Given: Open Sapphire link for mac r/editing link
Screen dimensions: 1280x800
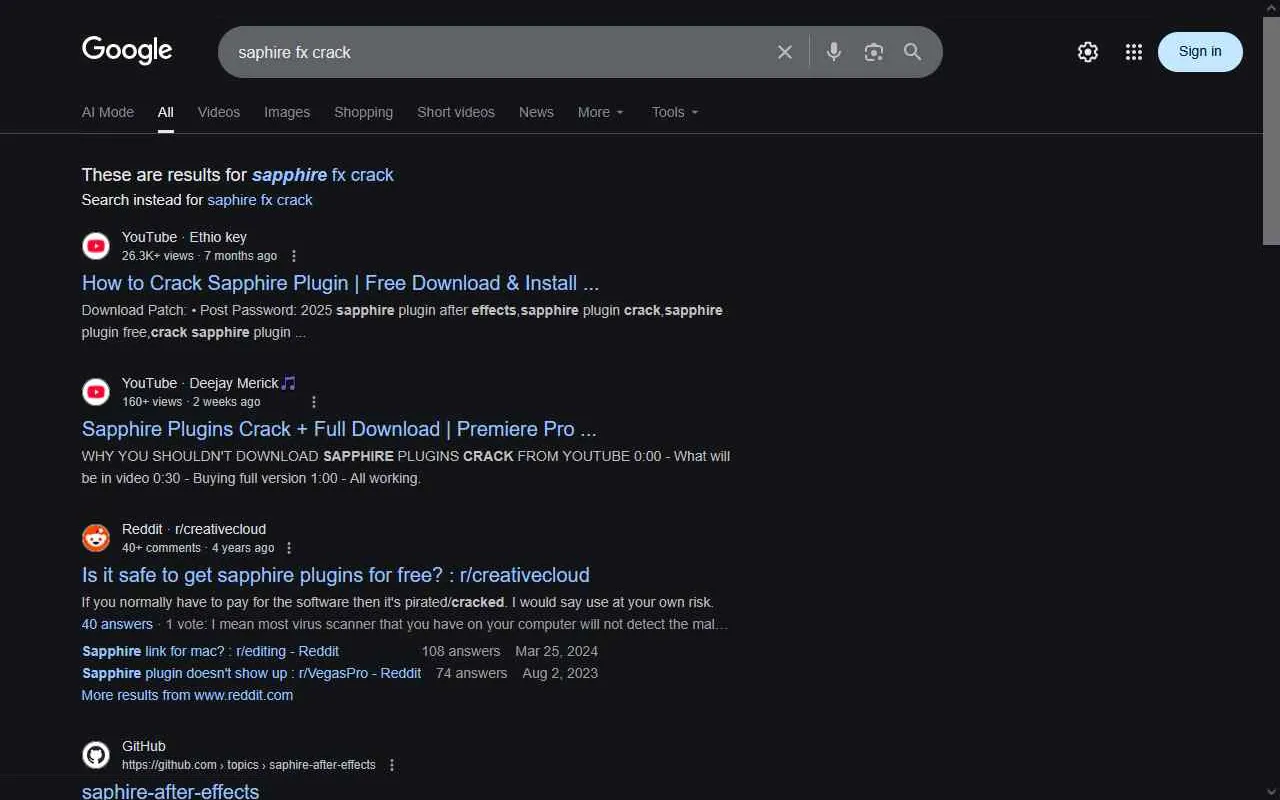Looking at the screenshot, I should 210,651.
